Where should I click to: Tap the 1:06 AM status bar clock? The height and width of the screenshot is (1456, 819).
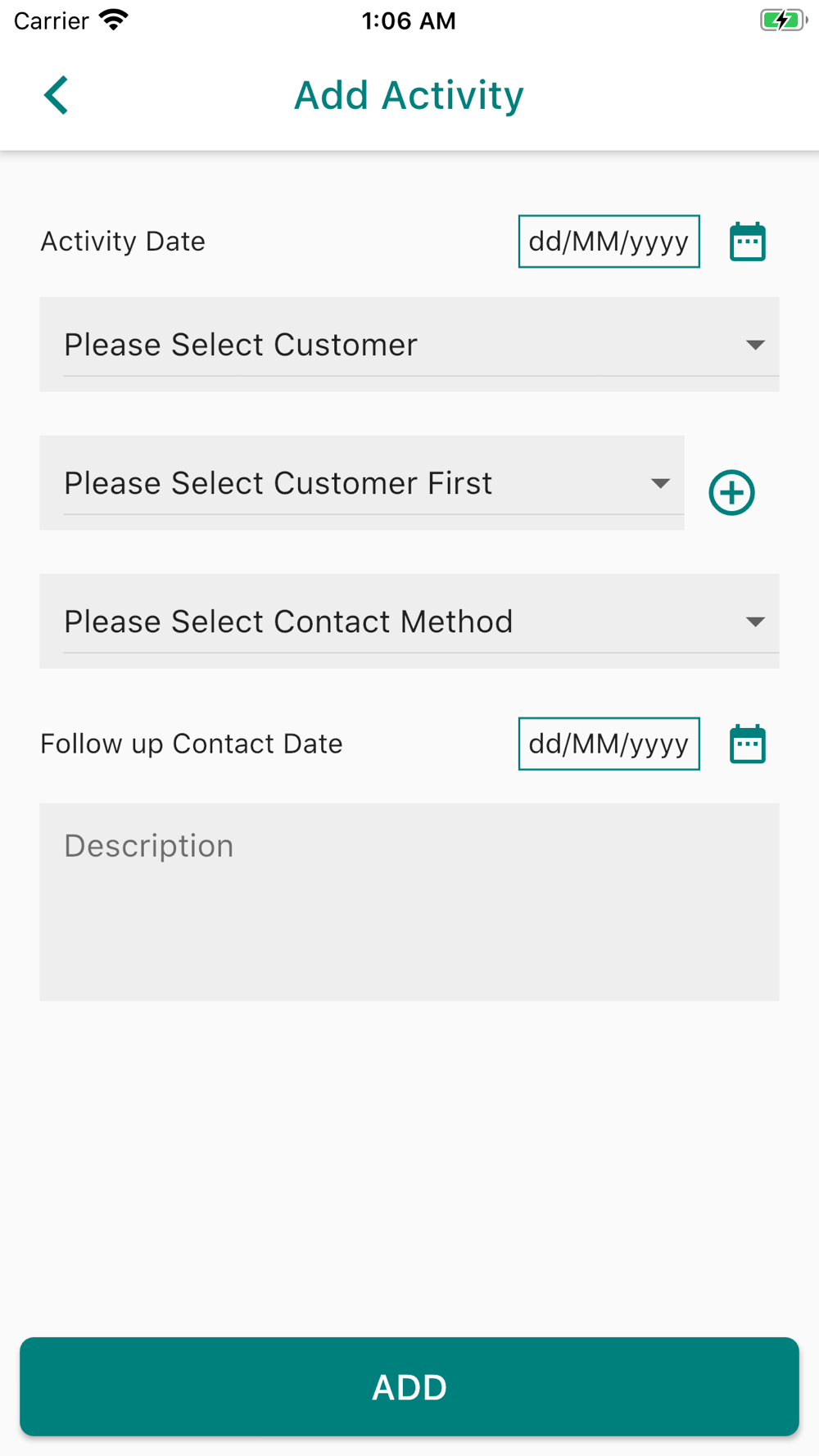(409, 20)
